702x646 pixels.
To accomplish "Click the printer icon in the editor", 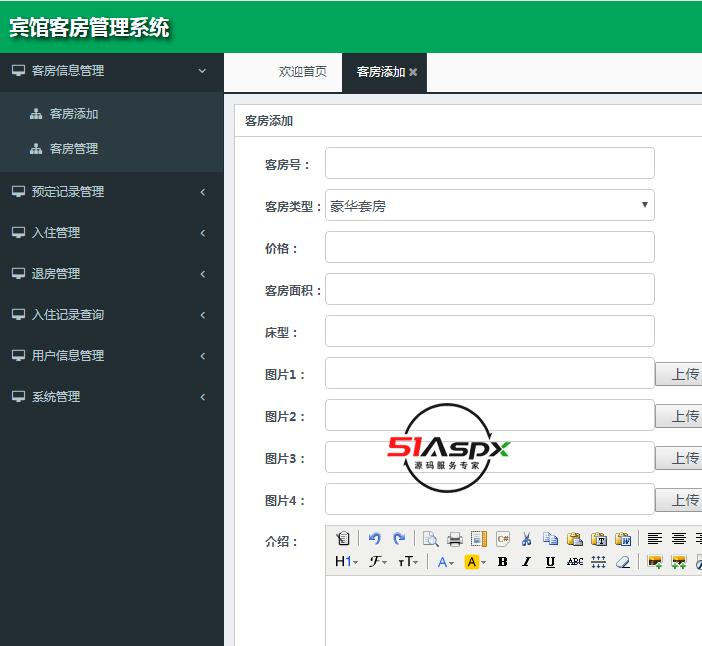I will point(454,539).
